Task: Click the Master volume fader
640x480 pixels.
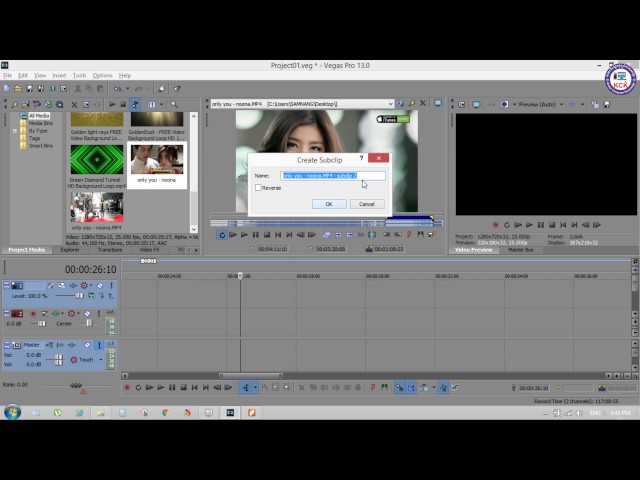Action: click(59, 360)
